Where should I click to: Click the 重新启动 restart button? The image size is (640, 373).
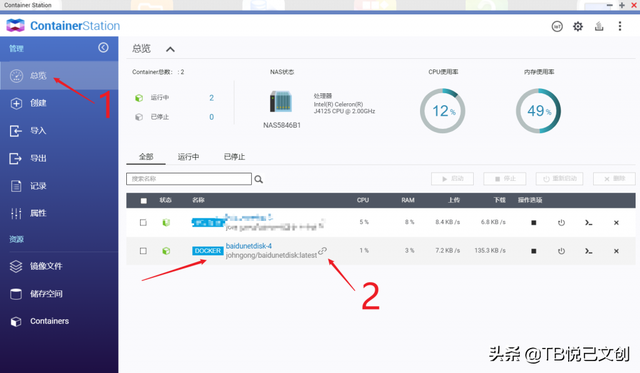(559, 179)
